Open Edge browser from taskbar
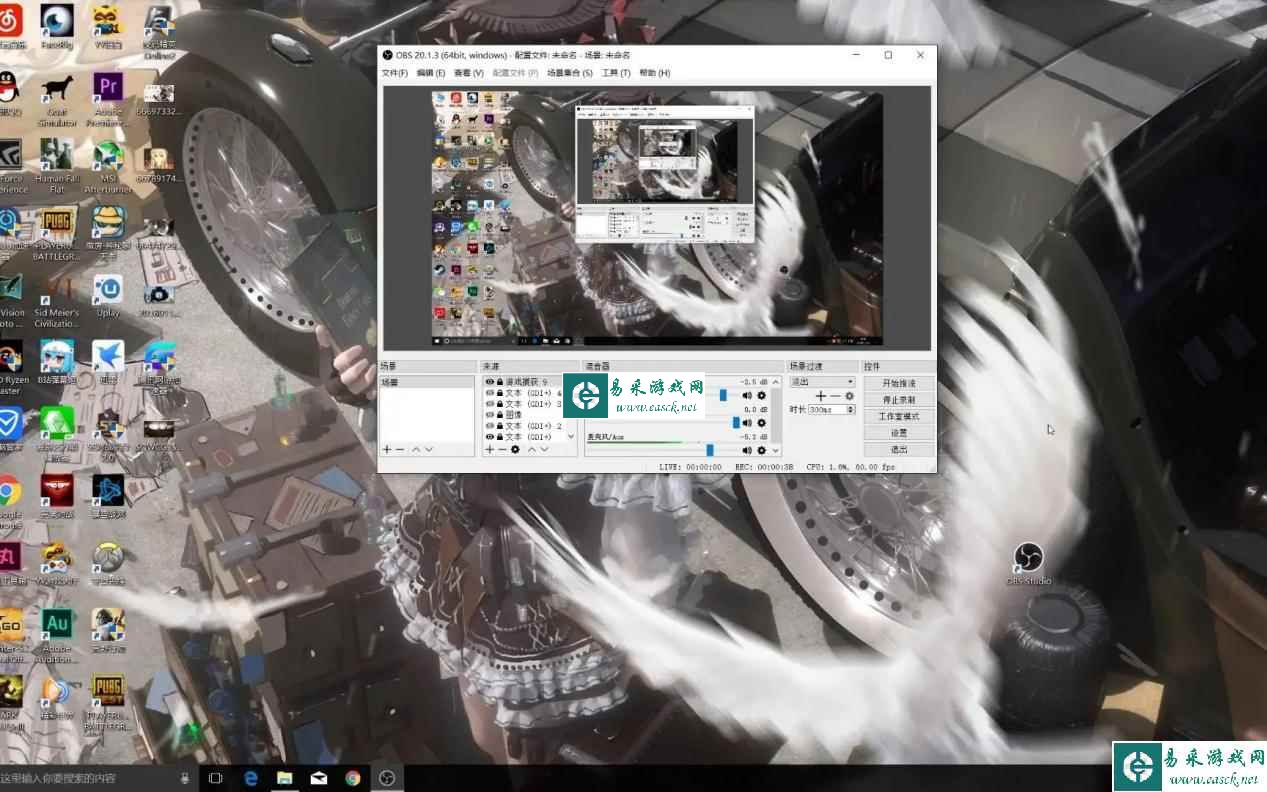Viewport: 1267px width, 792px height. (251, 777)
